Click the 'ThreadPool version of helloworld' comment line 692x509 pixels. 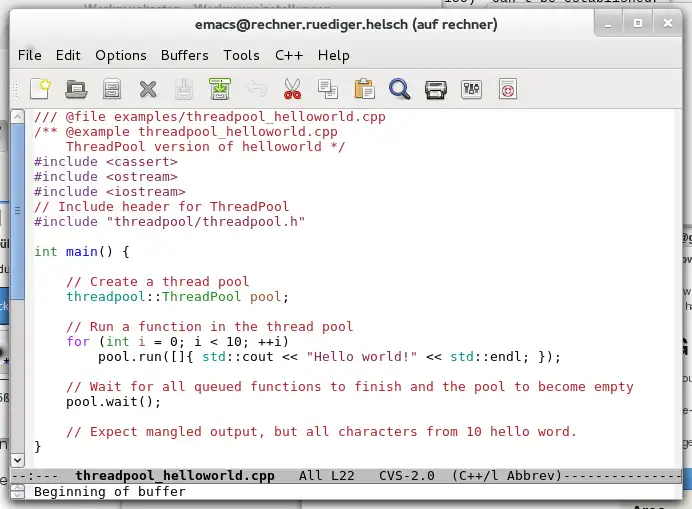[206, 147]
